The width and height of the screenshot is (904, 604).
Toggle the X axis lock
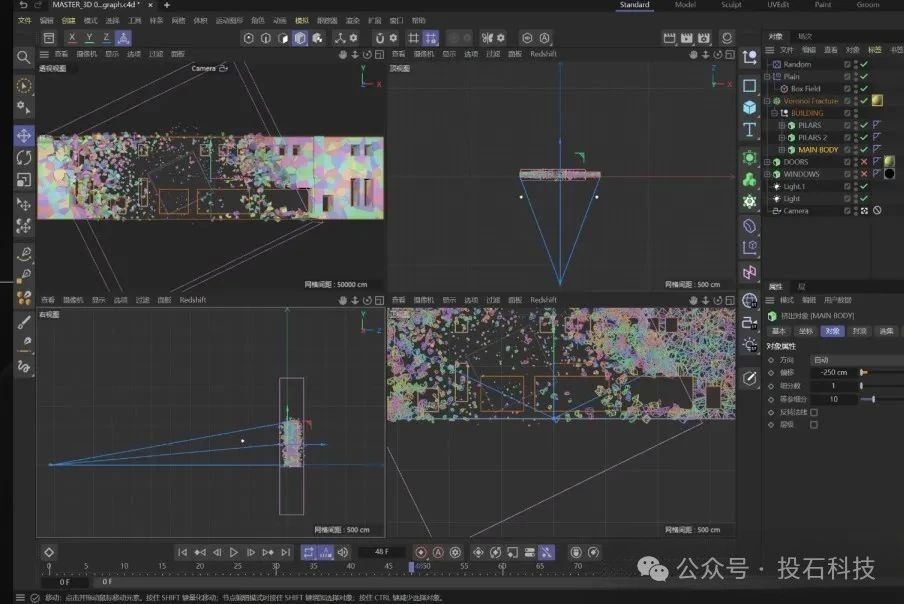click(72, 38)
